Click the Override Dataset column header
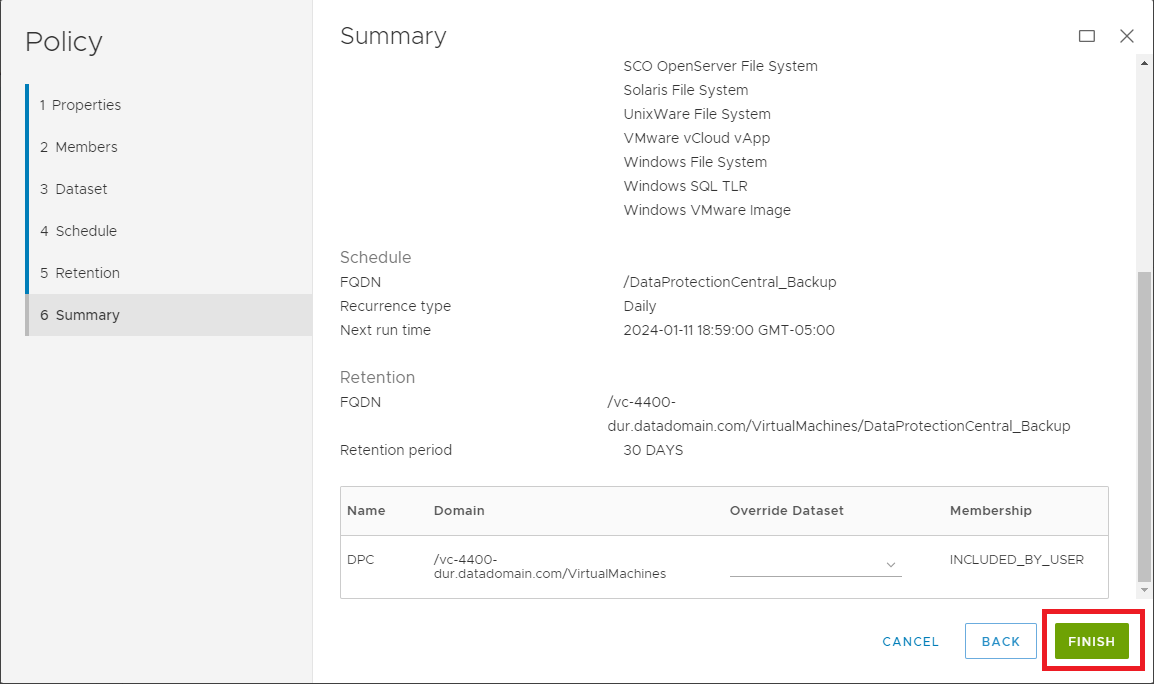This screenshot has width=1154, height=684. 786,511
